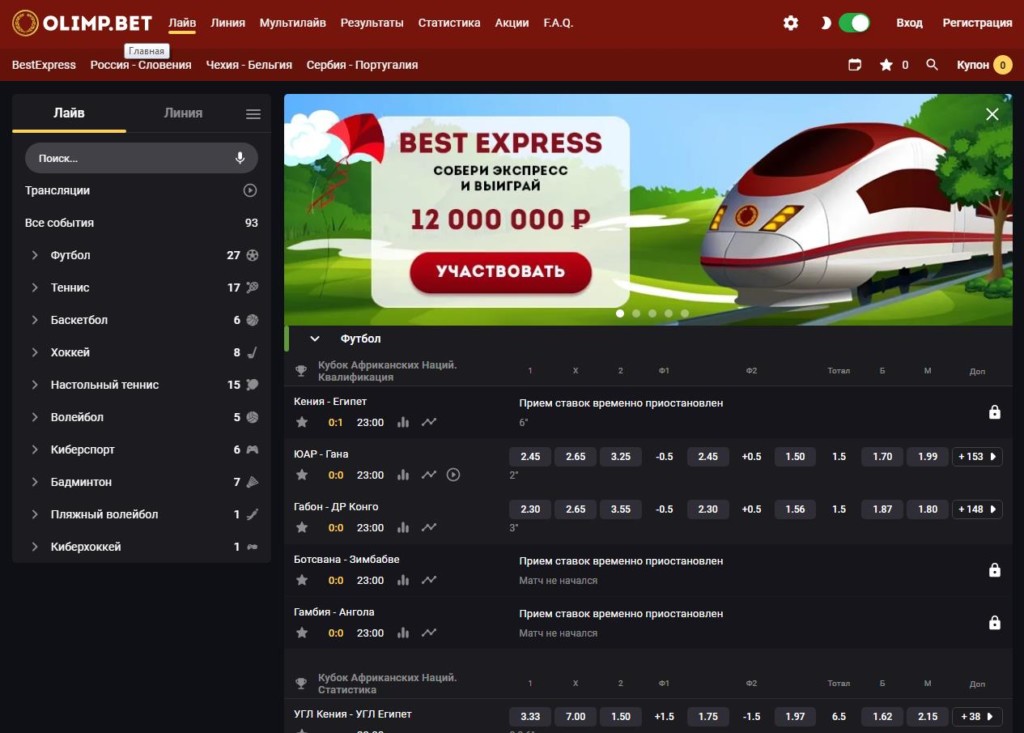Open Все события list
The image size is (1024, 733).
[x=141, y=223]
